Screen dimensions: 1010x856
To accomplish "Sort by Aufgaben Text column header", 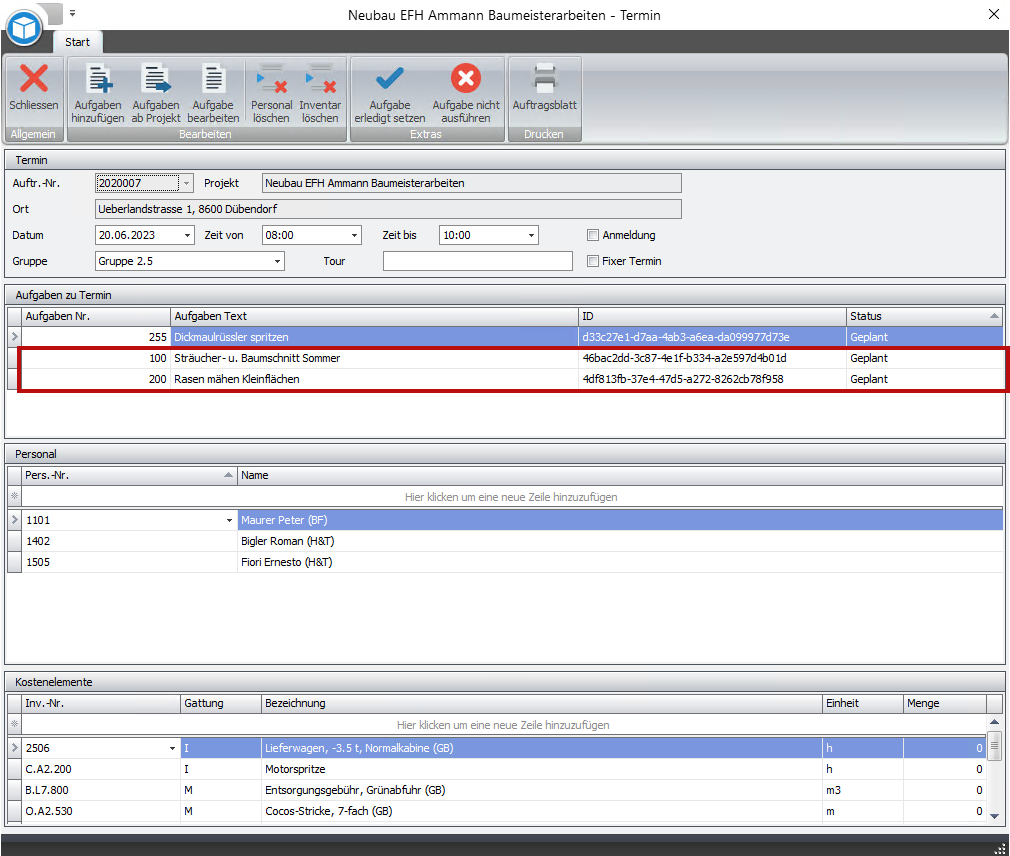I will click(x=374, y=316).
